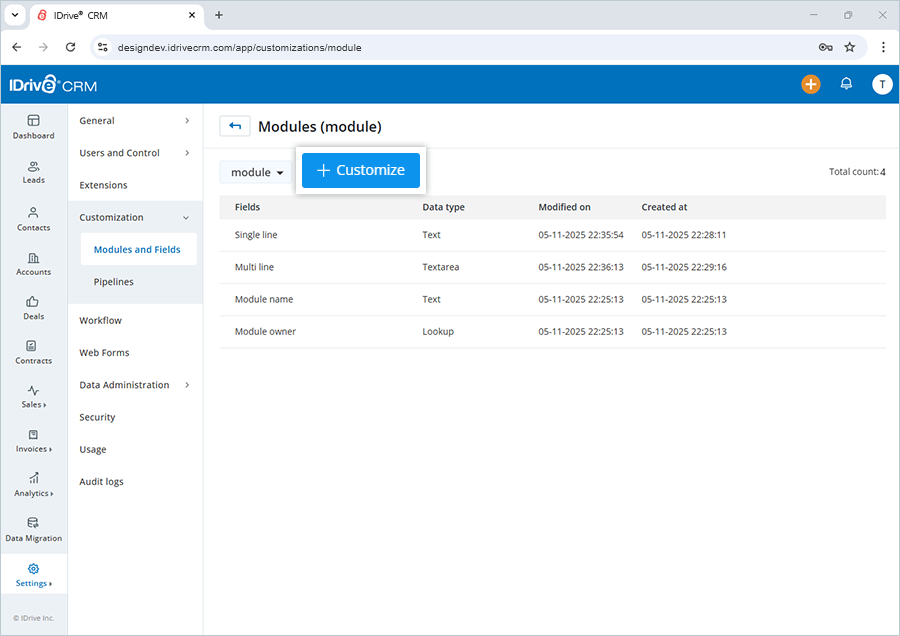Select the Accounts sidebar icon
900x636 pixels.
(x=33, y=263)
